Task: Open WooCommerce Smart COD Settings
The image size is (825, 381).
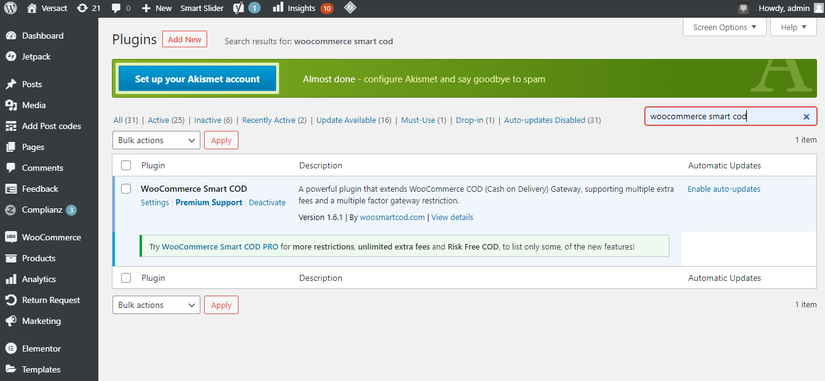Action: (x=155, y=203)
